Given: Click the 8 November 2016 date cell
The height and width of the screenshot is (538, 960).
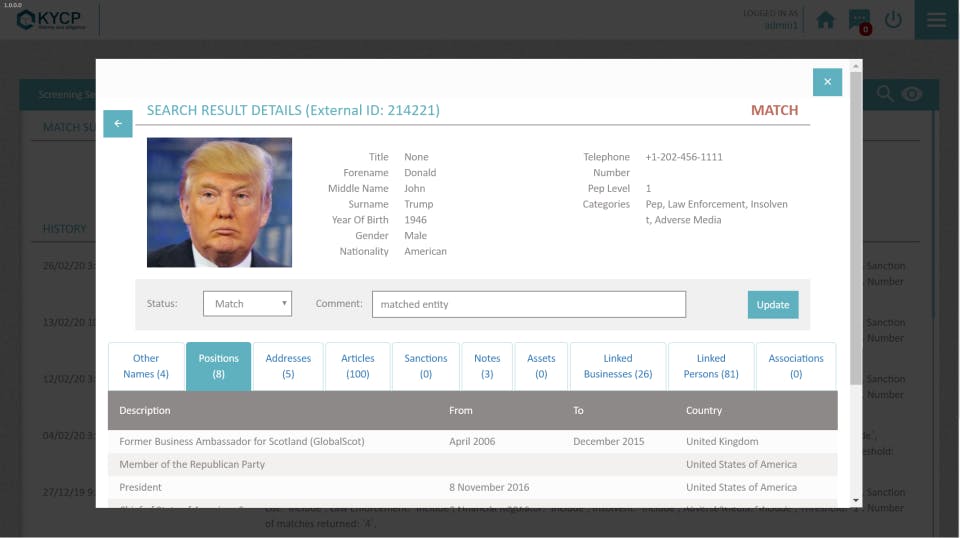Looking at the screenshot, I should (x=489, y=487).
